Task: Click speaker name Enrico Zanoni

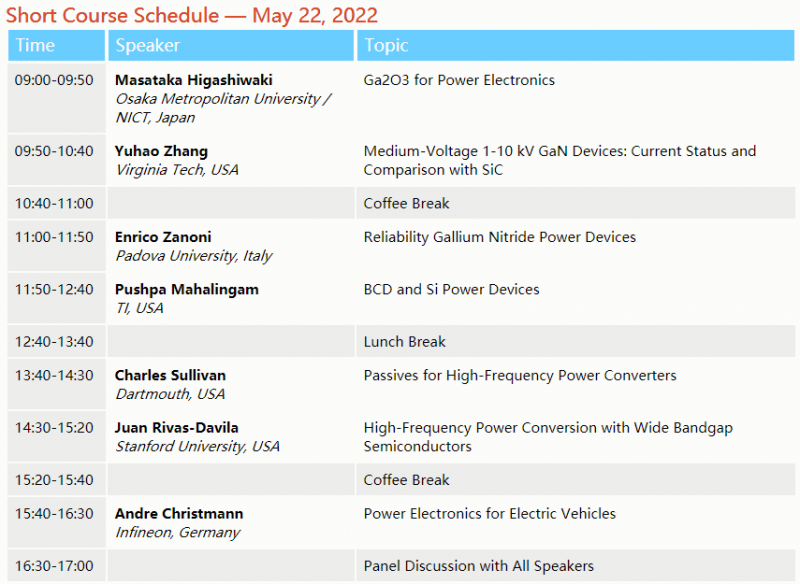Action: point(163,237)
